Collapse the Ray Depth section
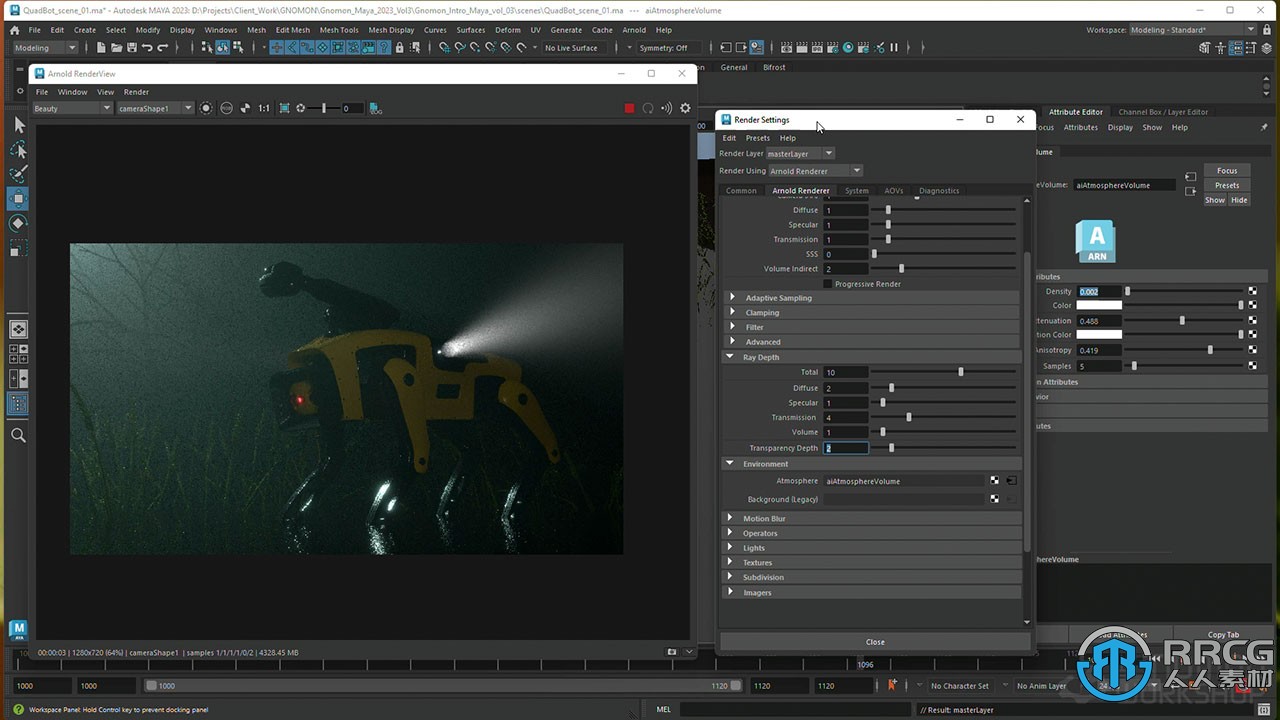The height and width of the screenshot is (720, 1280). tap(872, 357)
